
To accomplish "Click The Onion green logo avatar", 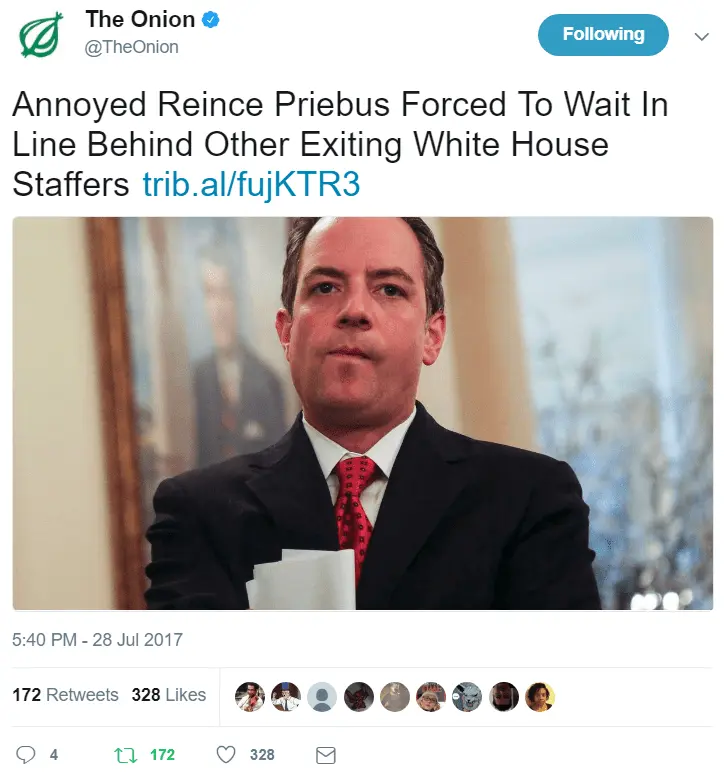I will pyautogui.click(x=41, y=35).
